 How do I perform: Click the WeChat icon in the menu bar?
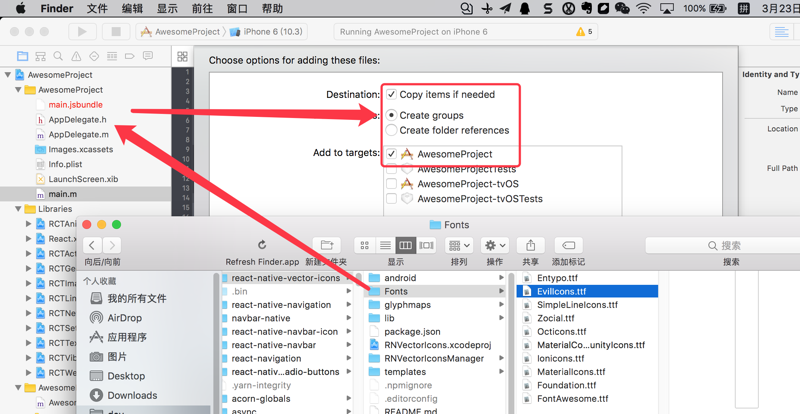click(x=622, y=8)
